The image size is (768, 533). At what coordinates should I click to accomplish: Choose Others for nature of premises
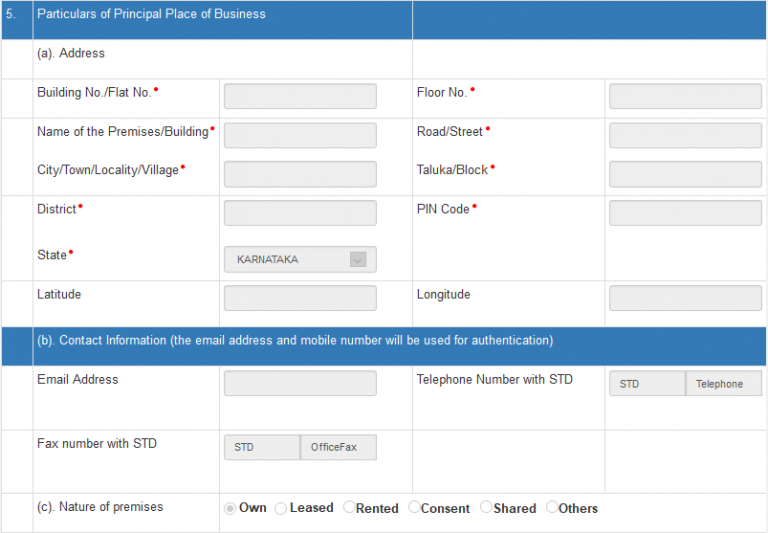(552, 507)
